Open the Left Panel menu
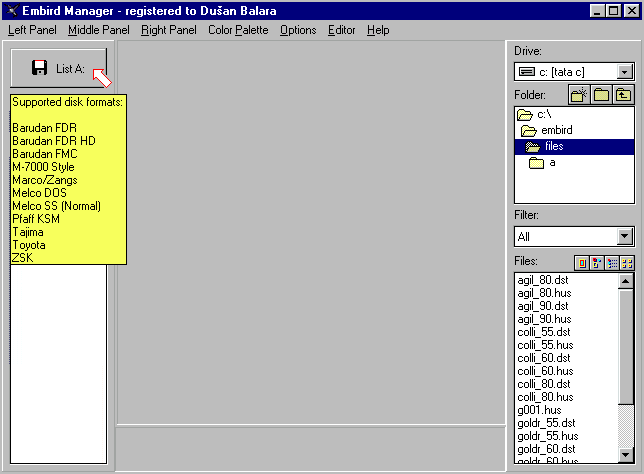 33,30
